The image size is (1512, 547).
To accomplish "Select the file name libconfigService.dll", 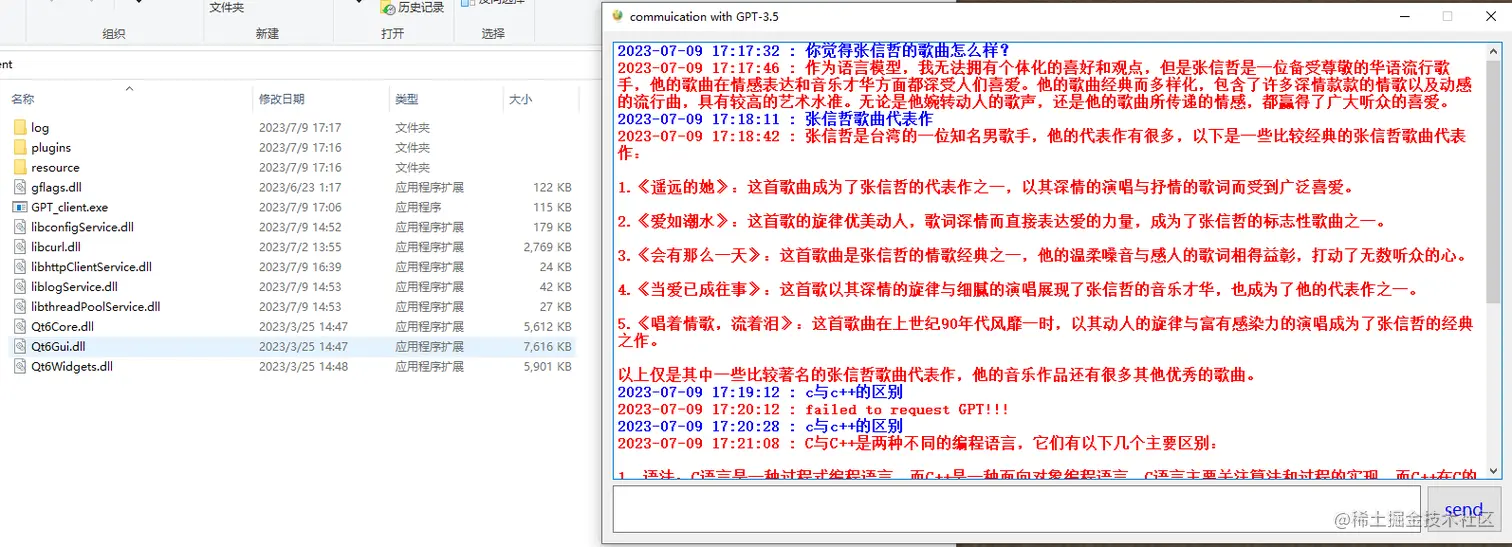I will point(82,227).
